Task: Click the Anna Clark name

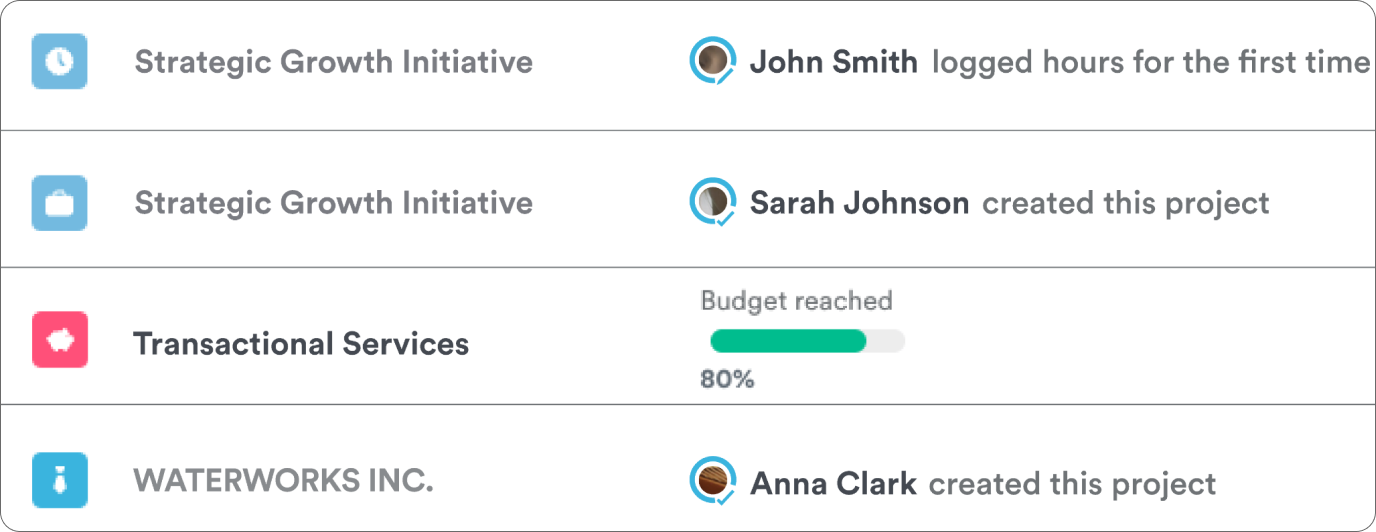Action: 833,485
